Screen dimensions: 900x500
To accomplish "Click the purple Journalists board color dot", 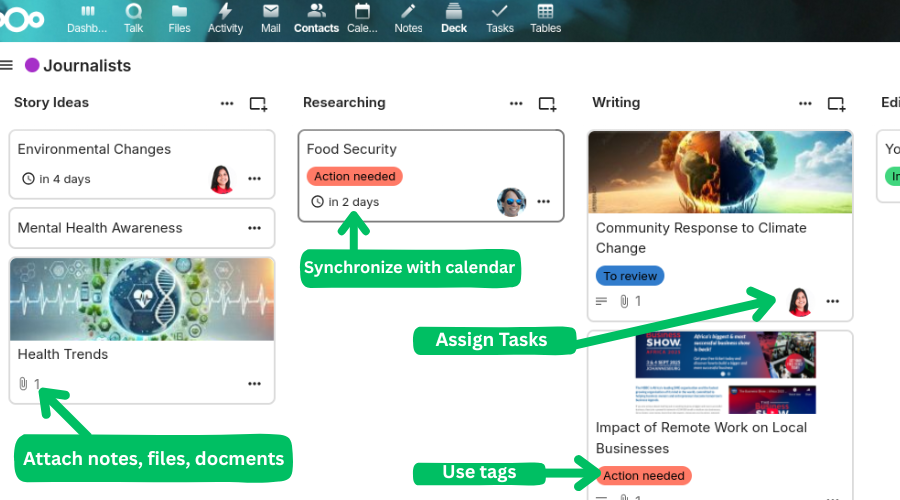I will [x=32, y=65].
